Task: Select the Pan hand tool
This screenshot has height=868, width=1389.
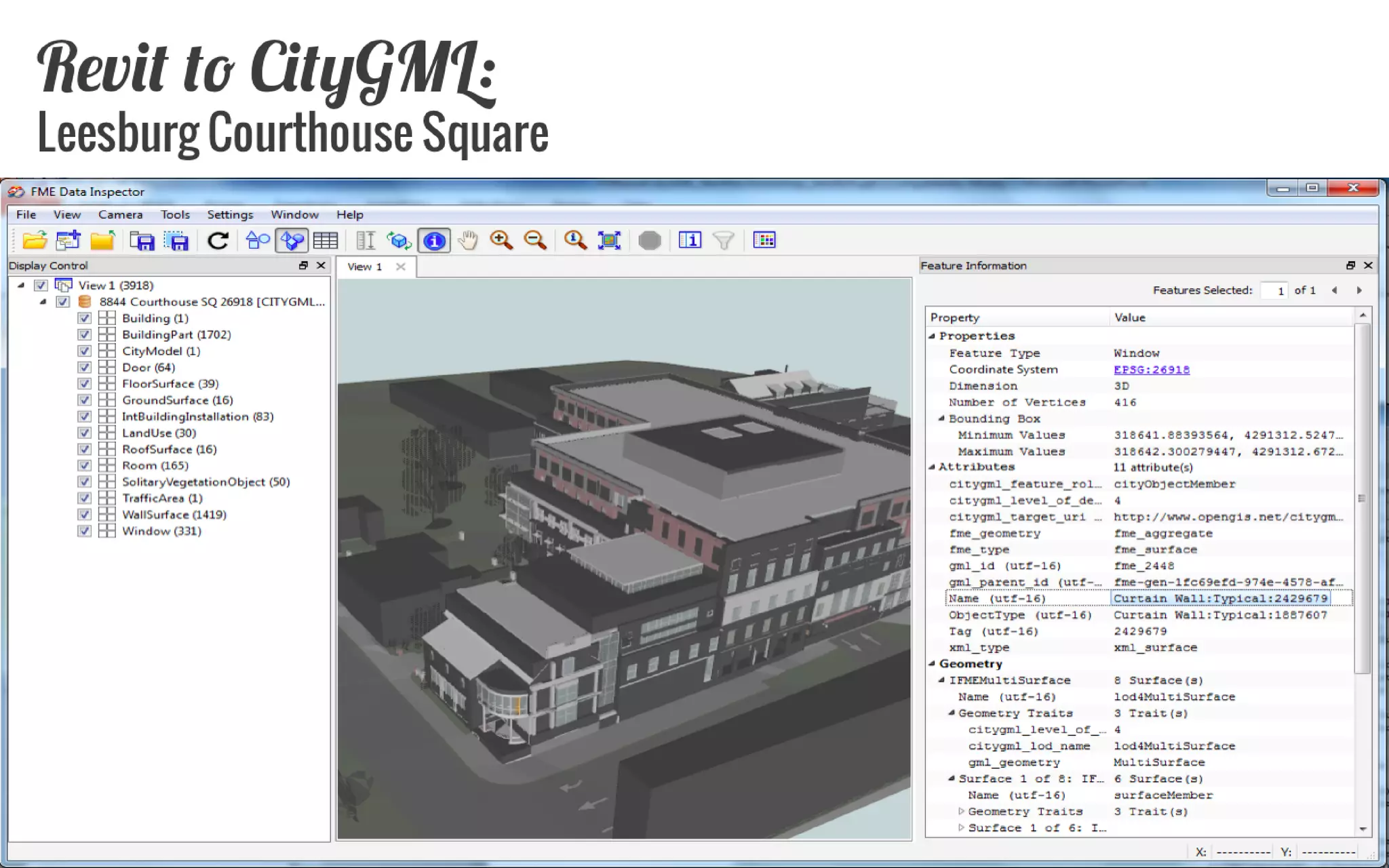Action: click(467, 240)
